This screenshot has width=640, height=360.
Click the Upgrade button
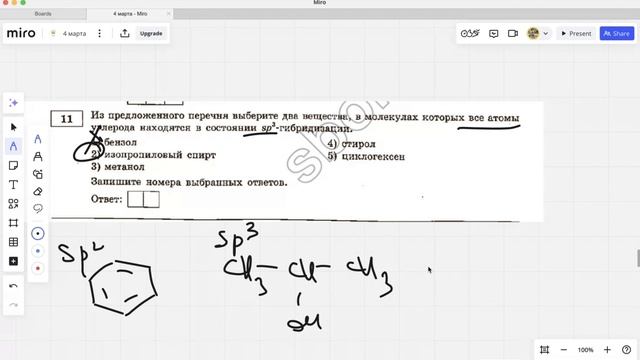tap(151, 33)
